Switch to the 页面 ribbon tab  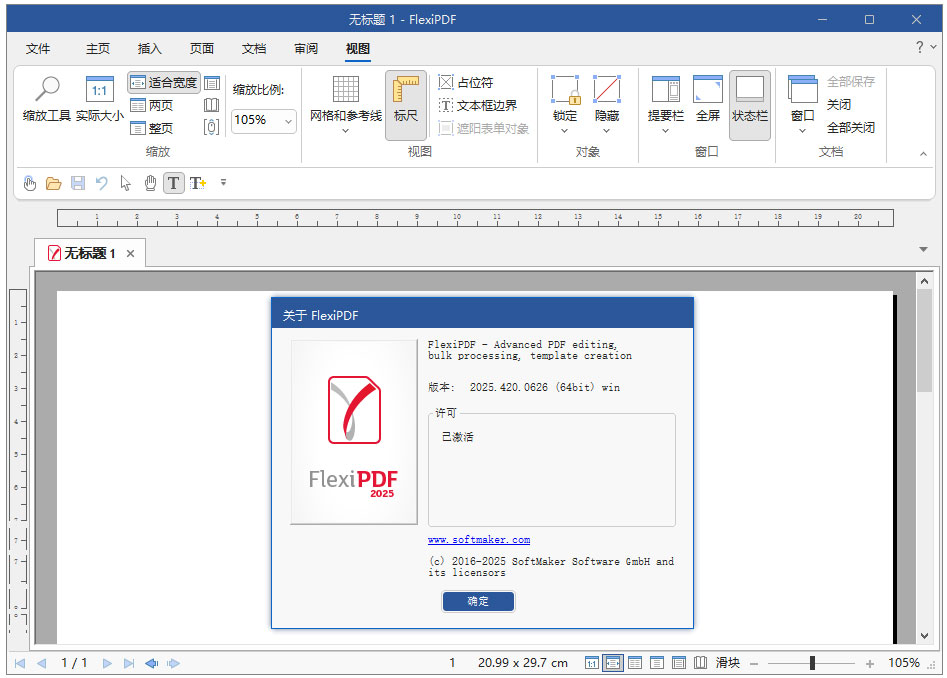(202, 49)
